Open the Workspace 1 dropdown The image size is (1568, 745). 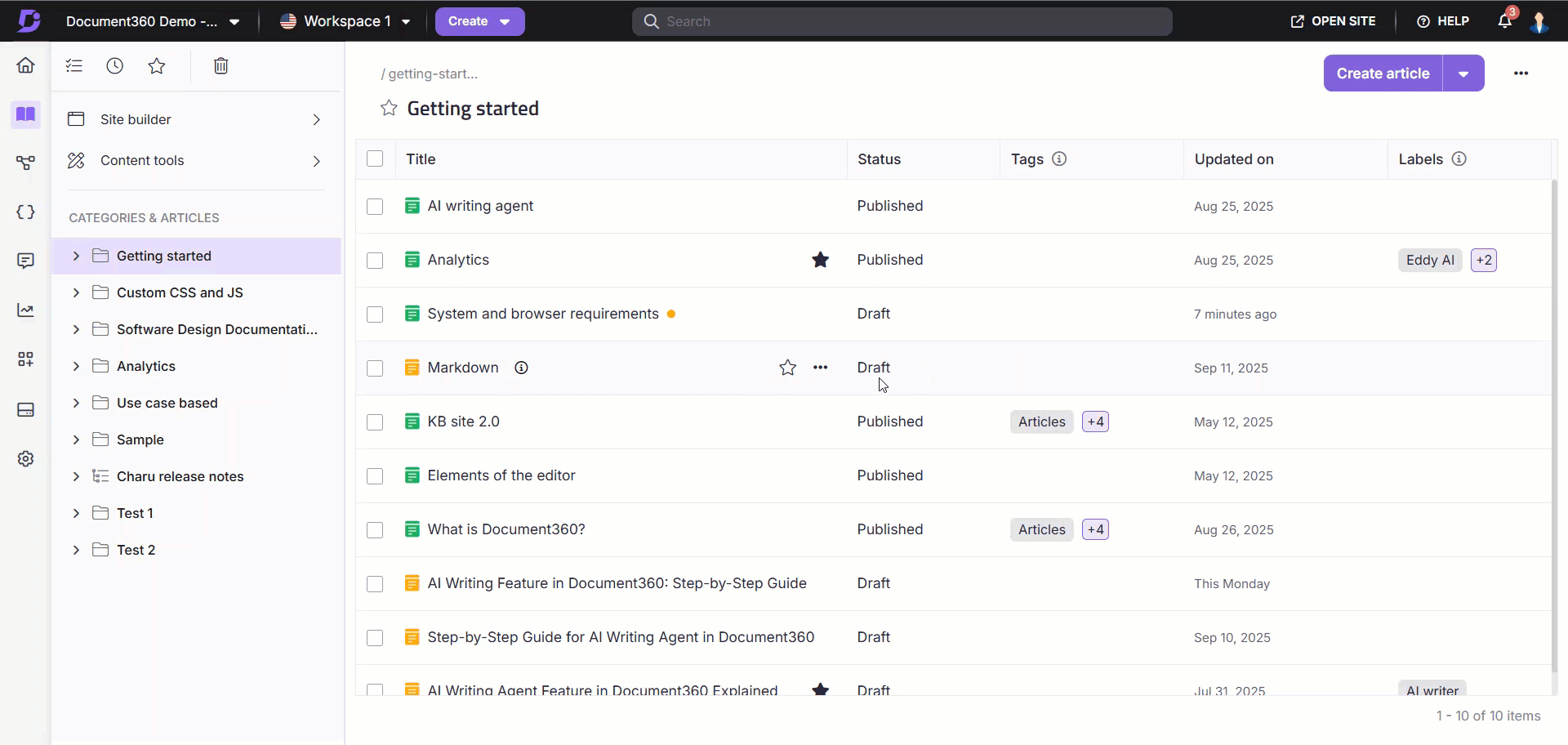coord(345,21)
